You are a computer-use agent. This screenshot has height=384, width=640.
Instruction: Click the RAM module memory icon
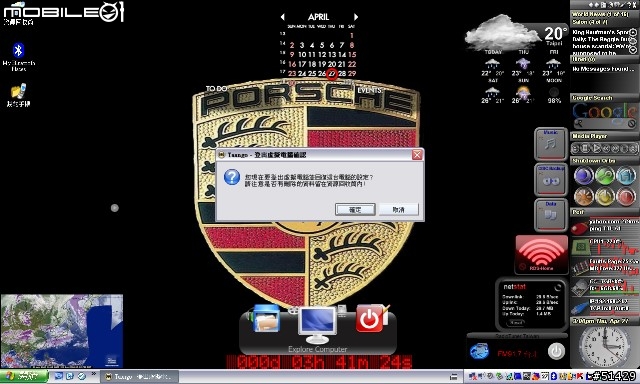pos(580,267)
